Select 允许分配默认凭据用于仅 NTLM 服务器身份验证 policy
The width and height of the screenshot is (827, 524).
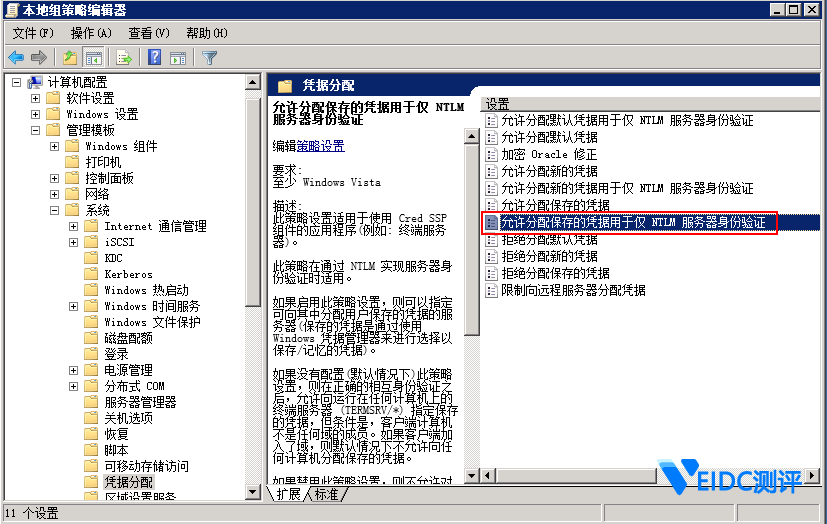click(x=627, y=121)
